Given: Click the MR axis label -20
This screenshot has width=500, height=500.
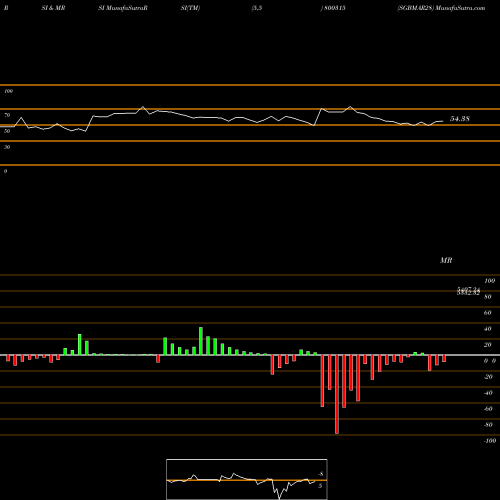Looking at the screenshot, I should [x=488, y=377].
